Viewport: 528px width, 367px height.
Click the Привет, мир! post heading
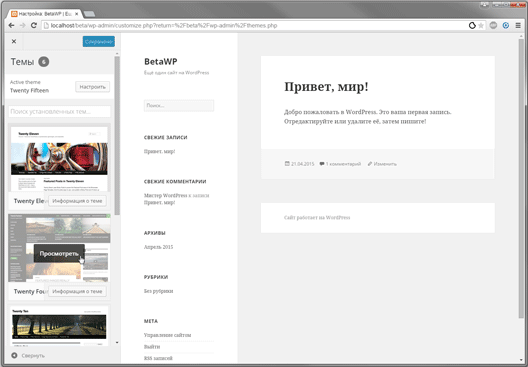[x=326, y=87]
